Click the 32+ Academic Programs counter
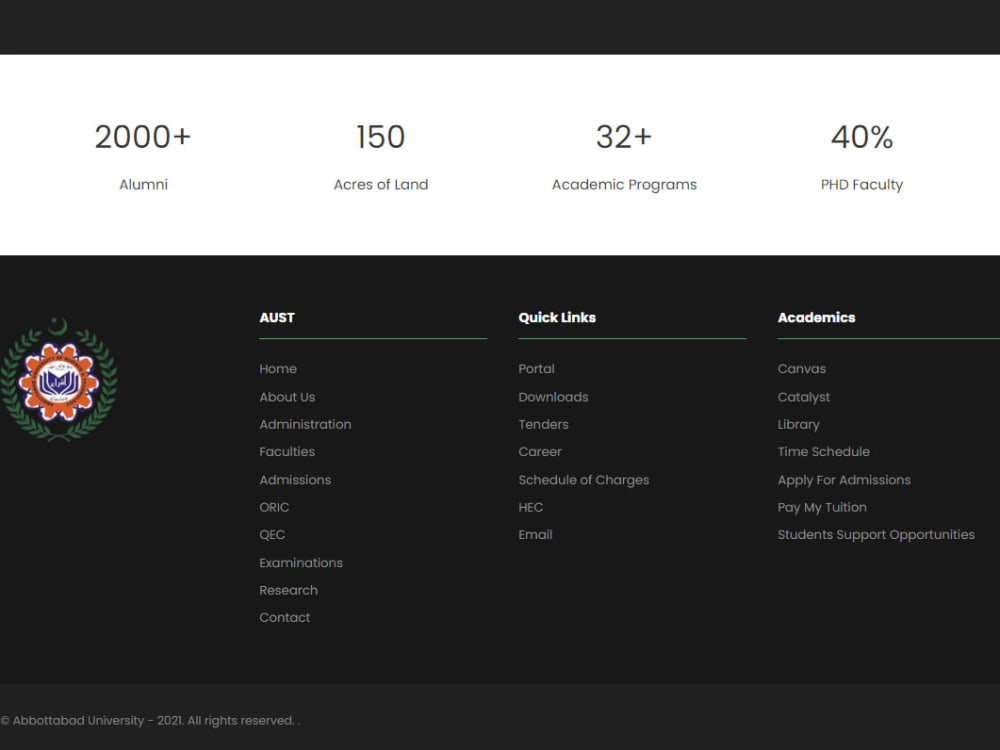This screenshot has width=1000, height=750. click(624, 156)
